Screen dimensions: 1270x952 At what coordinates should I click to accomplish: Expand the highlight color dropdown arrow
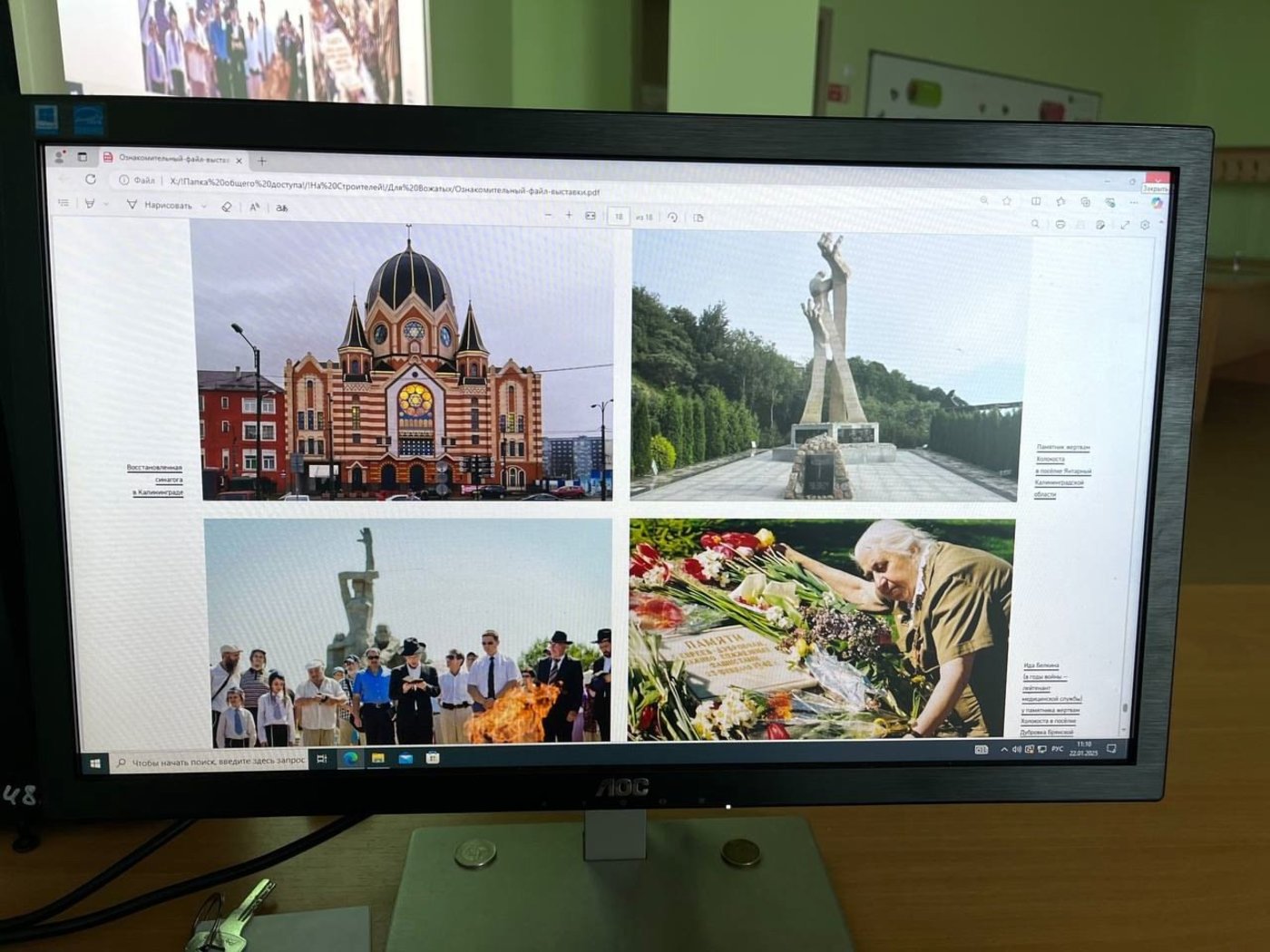pos(106,205)
